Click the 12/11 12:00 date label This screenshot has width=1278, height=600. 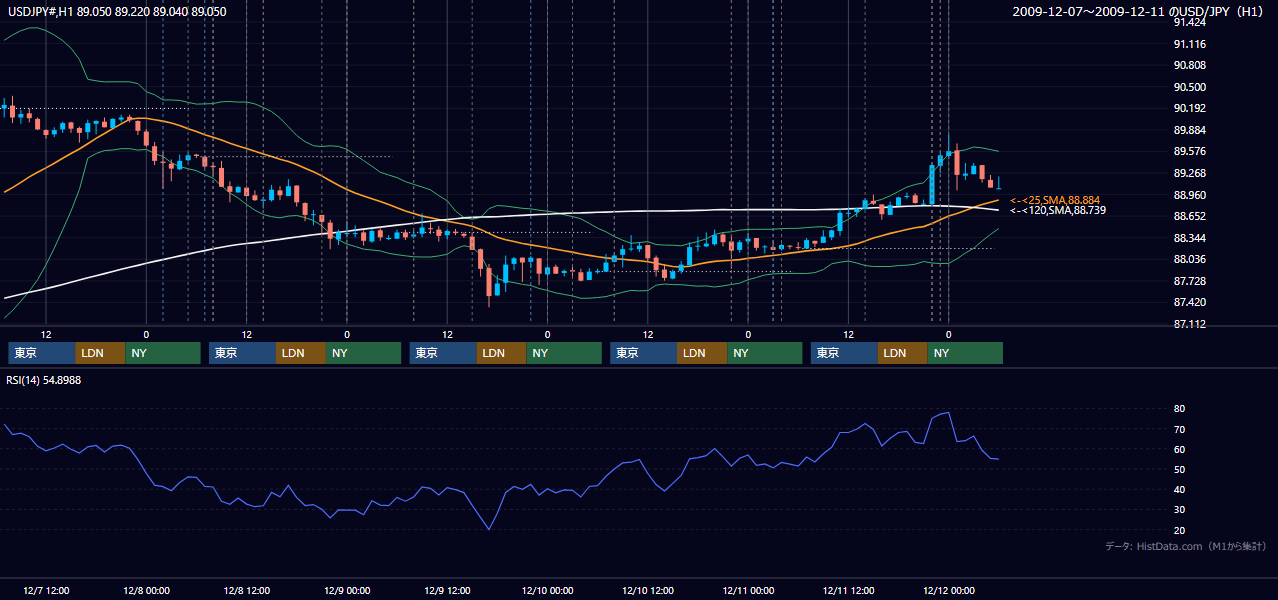pyautogui.click(x=848, y=590)
